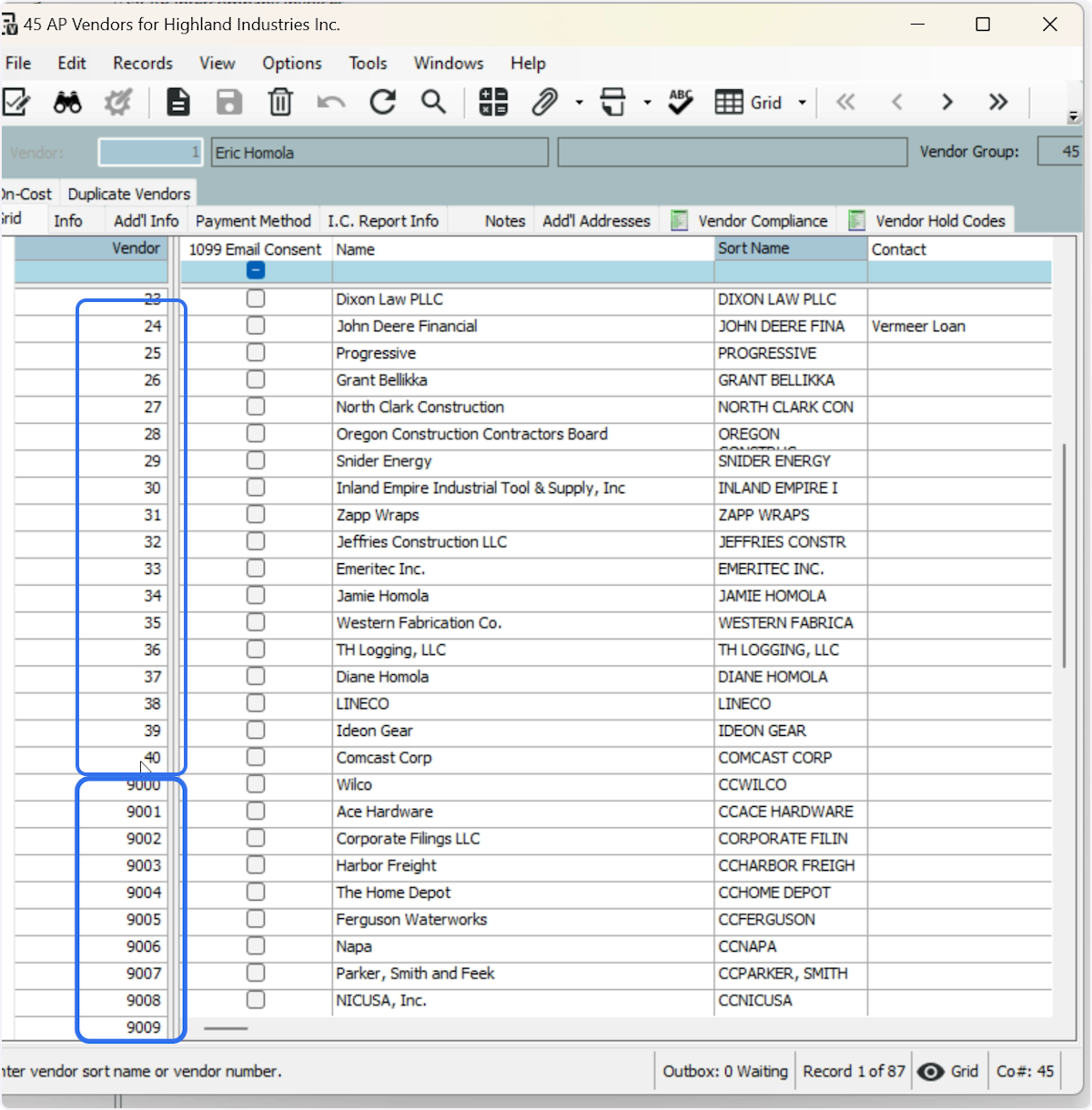Open the Grid view dropdown arrow
The width and height of the screenshot is (1092, 1110).
802,103
